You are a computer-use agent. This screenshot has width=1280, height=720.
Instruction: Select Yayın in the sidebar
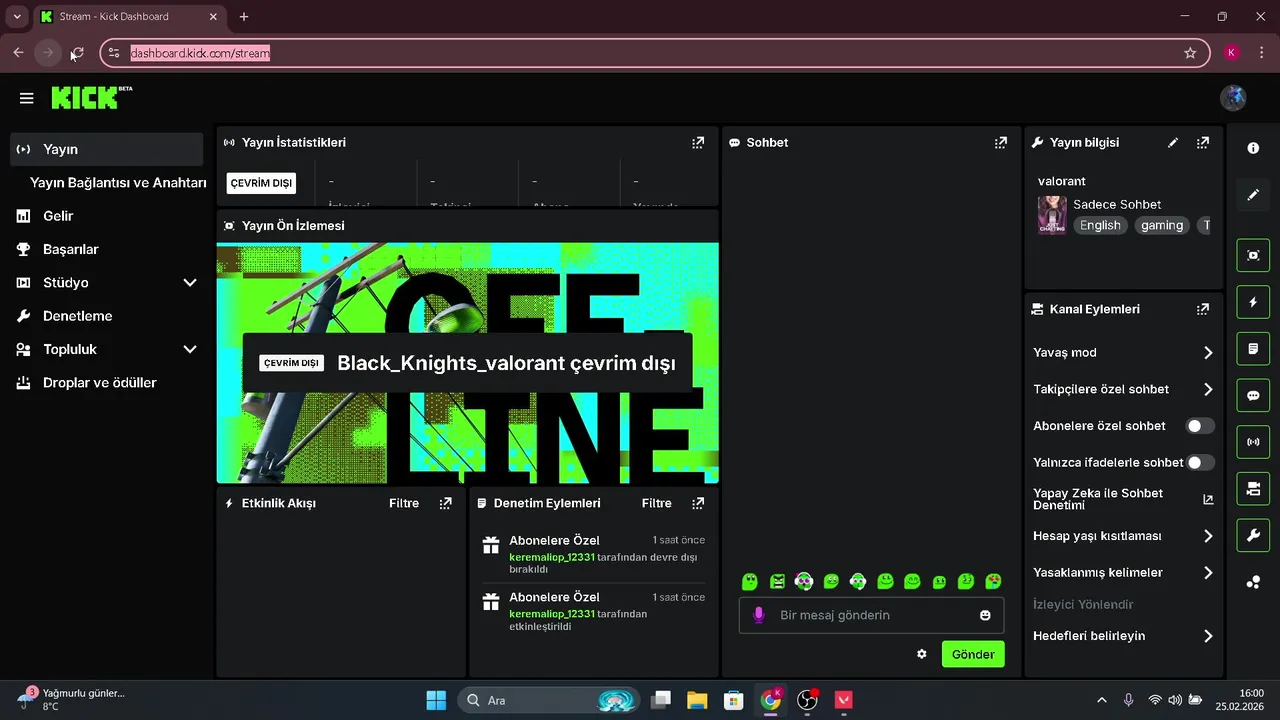108,149
